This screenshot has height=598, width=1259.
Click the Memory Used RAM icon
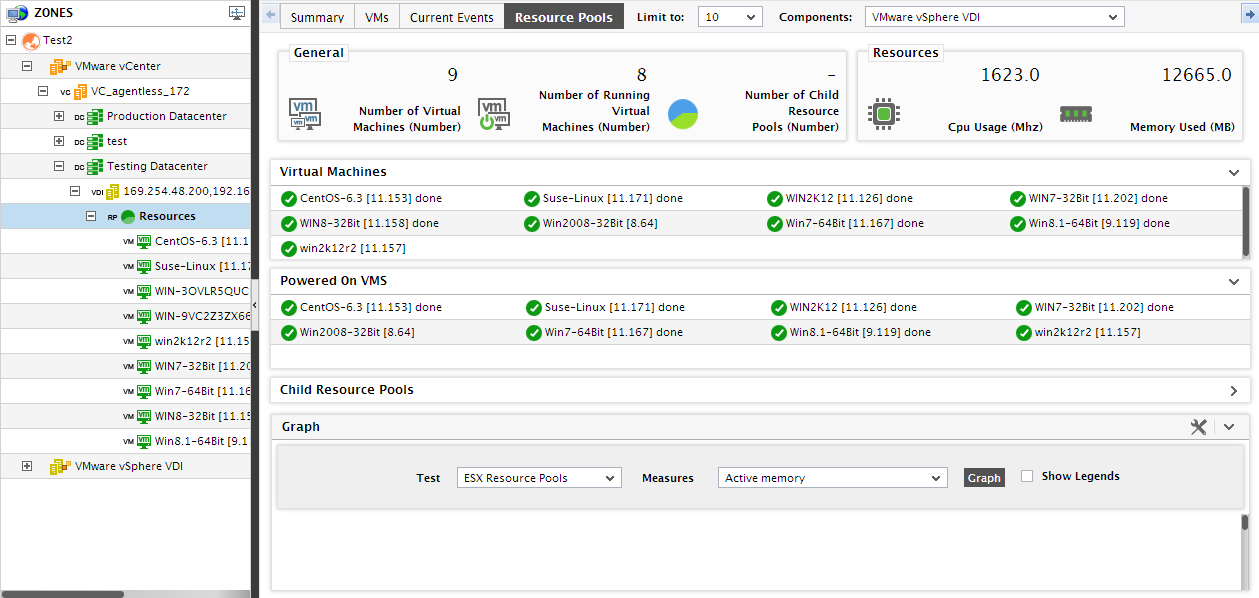click(1076, 114)
